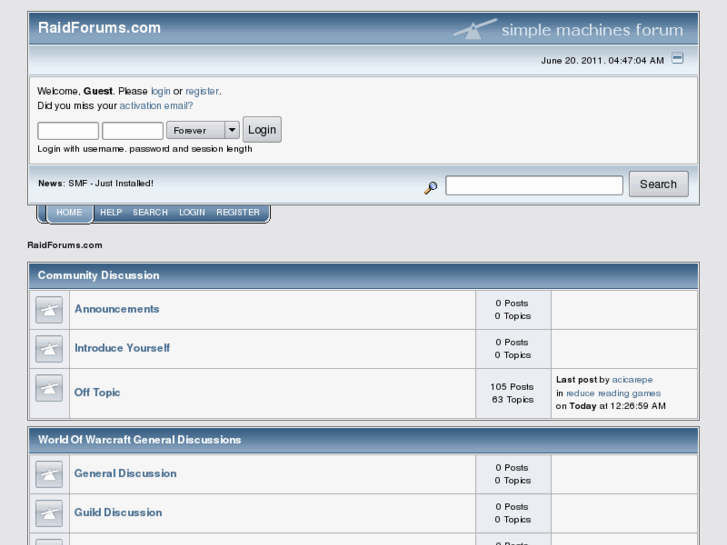The width and height of the screenshot is (727, 545).
Task: Open the REGISTER menu item
Action: [238, 212]
